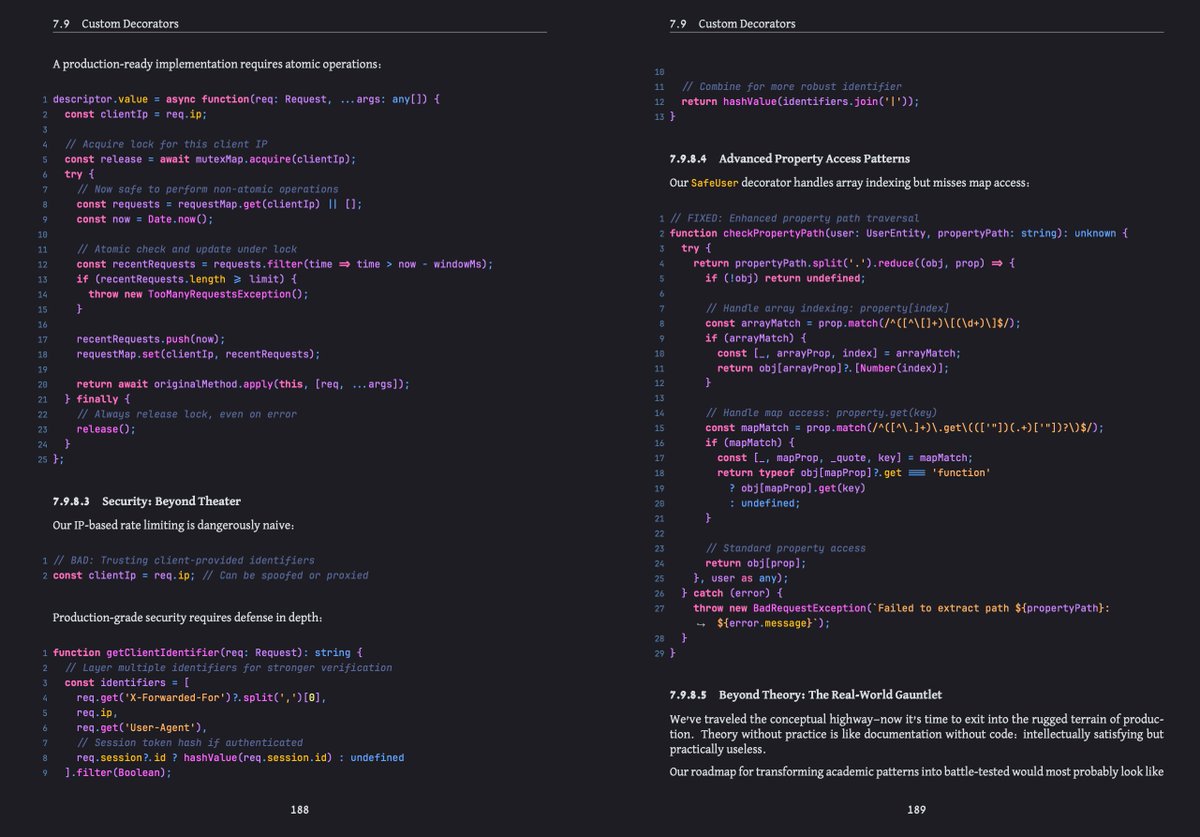1200x837 pixels.
Task: Click the line 'req.session?.id ? hashValue(req.session.id) : undefined'
Action: 240,758
